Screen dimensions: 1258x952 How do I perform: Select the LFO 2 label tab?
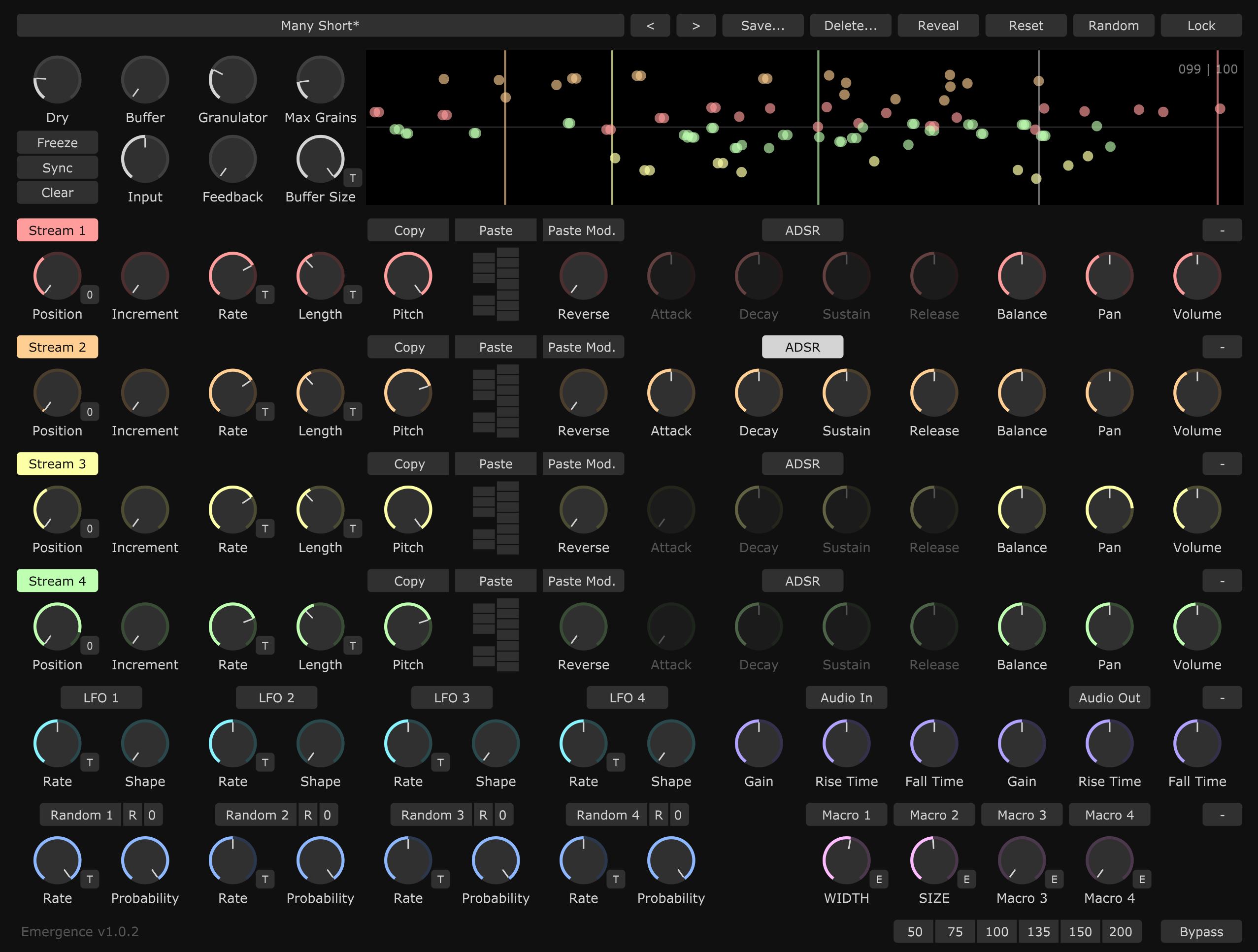coord(276,698)
